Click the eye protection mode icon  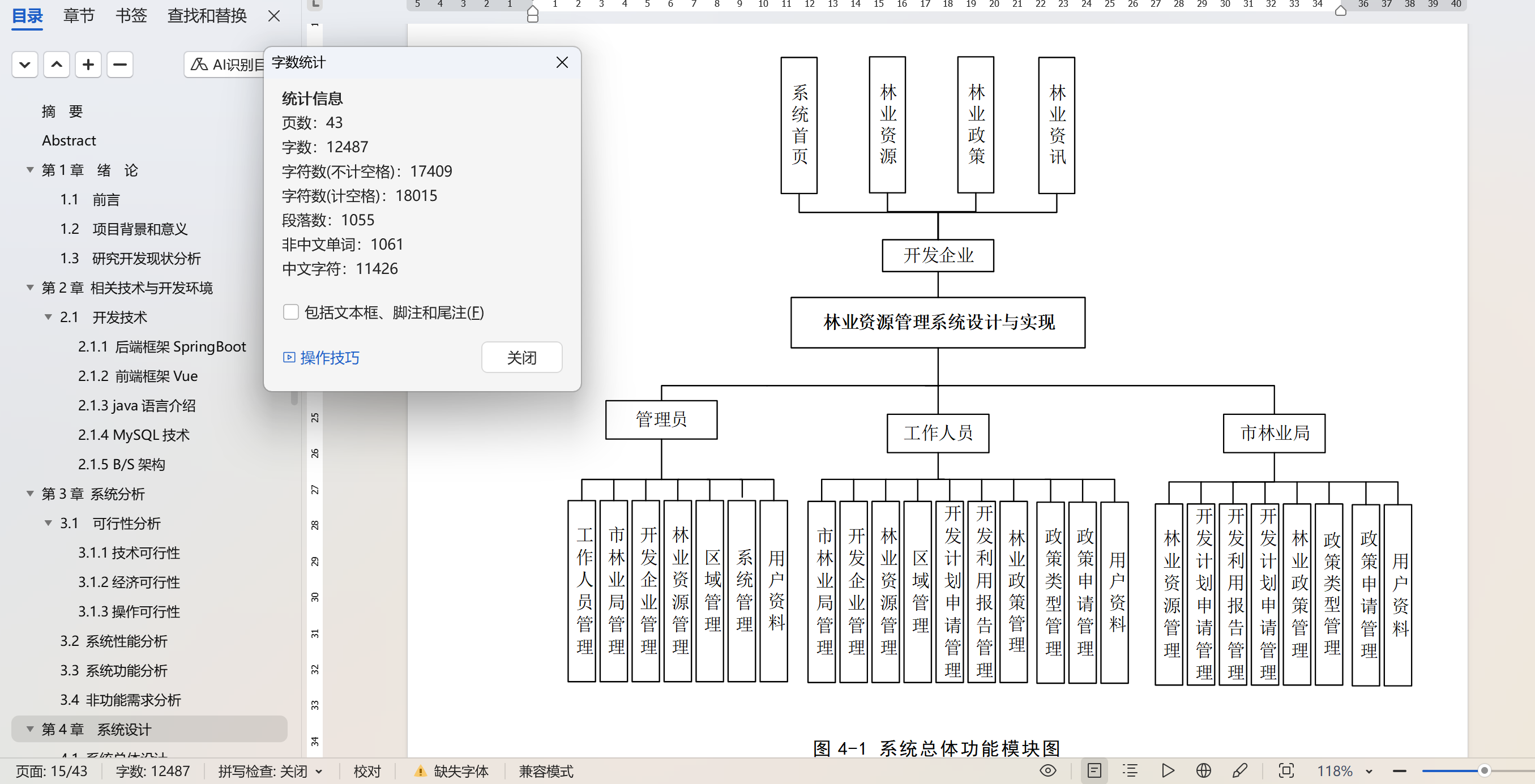pyautogui.click(x=1047, y=771)
